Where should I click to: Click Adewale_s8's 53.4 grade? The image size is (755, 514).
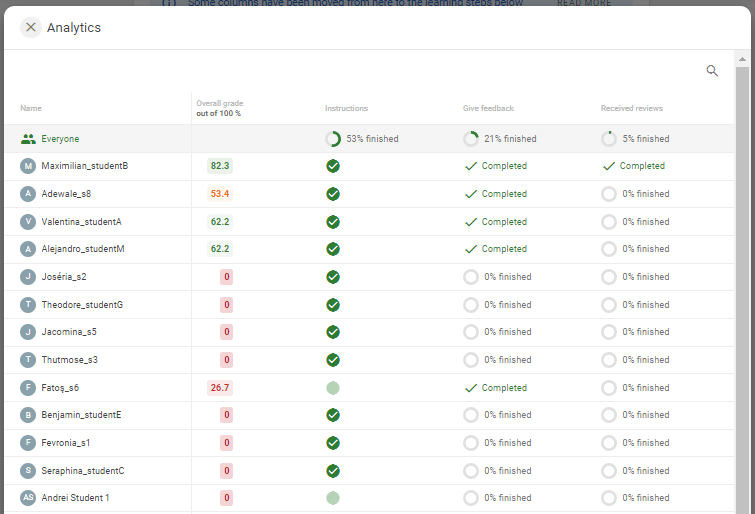point(220,194)
